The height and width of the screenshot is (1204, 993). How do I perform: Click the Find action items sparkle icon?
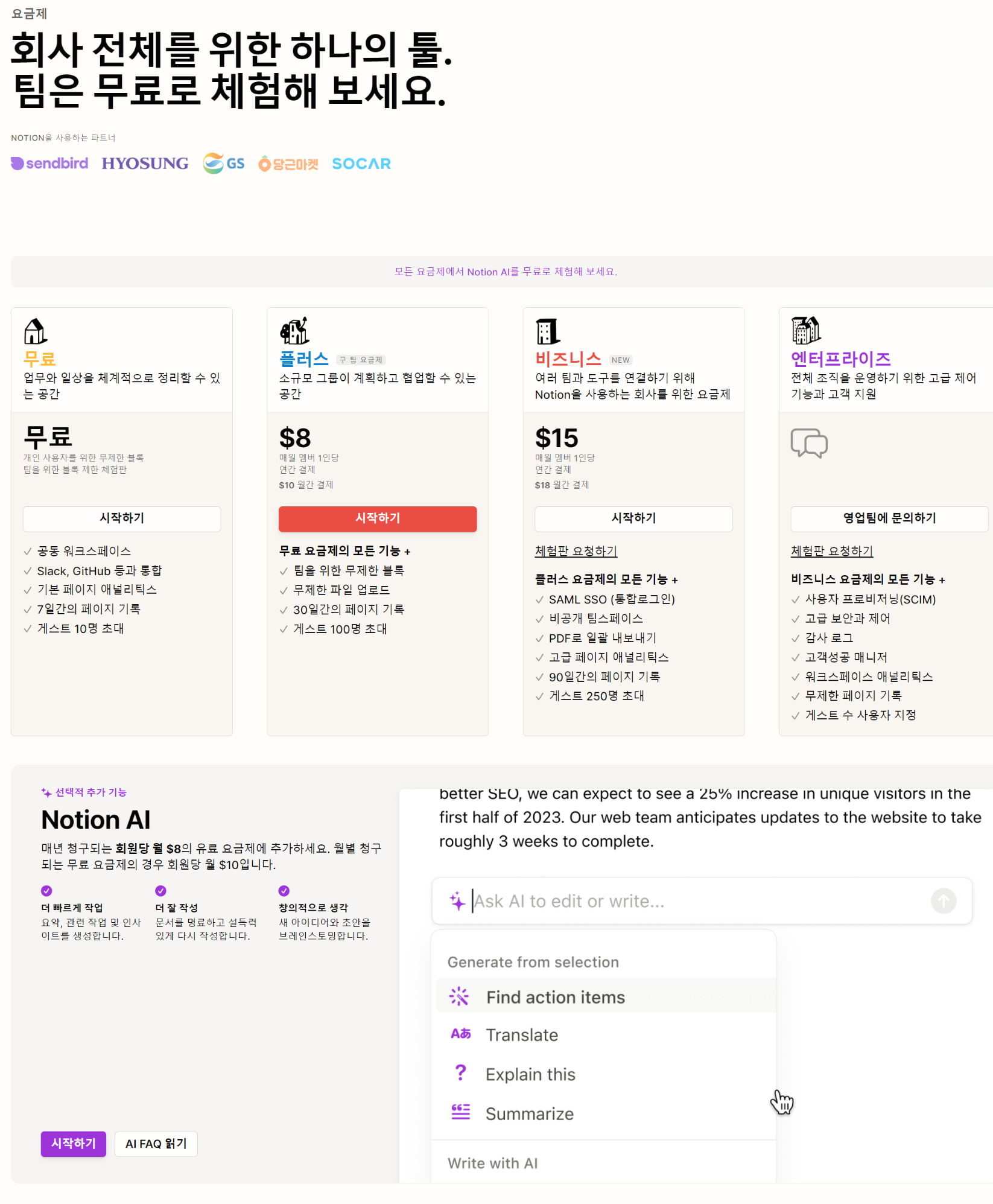pyautogui.click(x=459, y=996)
